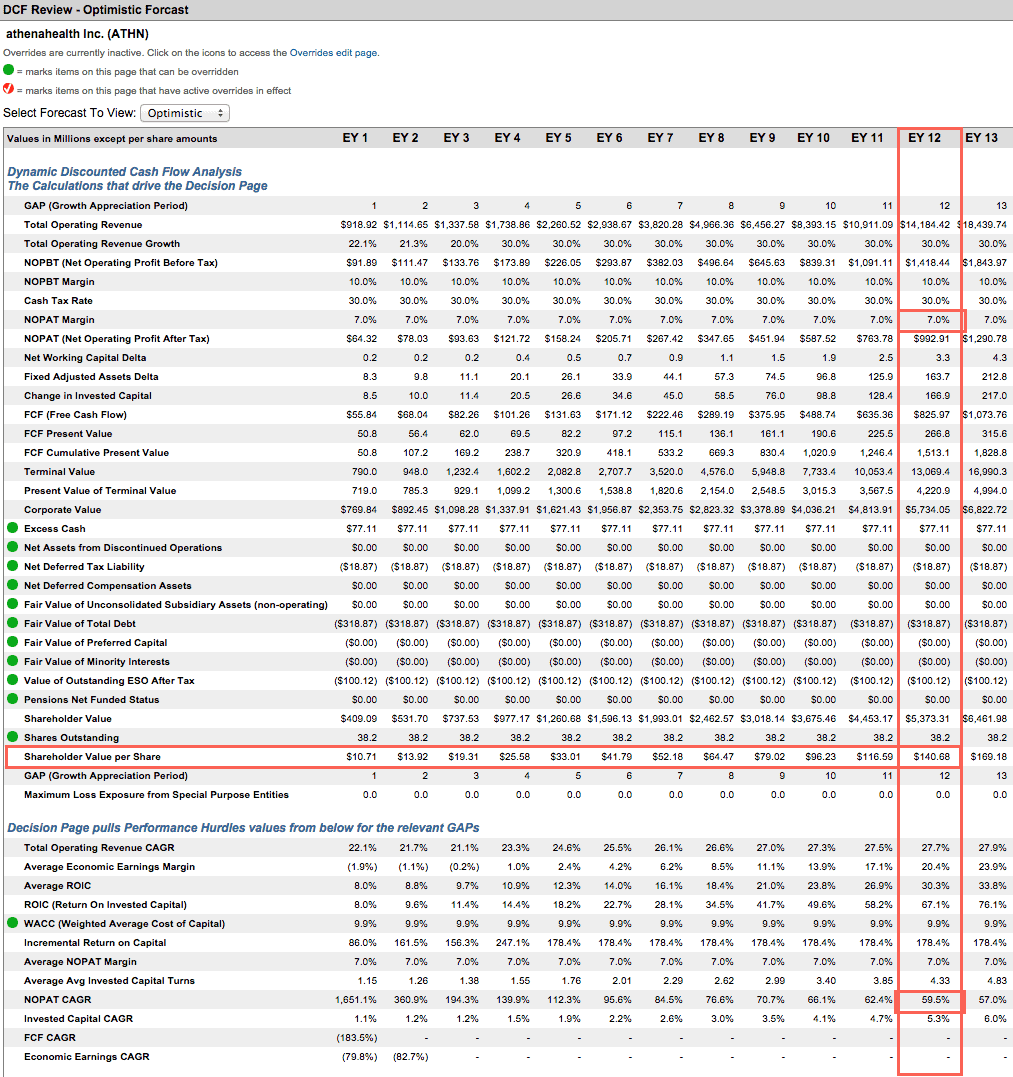Click the NOPAT CAGR row label
This screenshot has height=1077, width=1013.
coord(58,999)
